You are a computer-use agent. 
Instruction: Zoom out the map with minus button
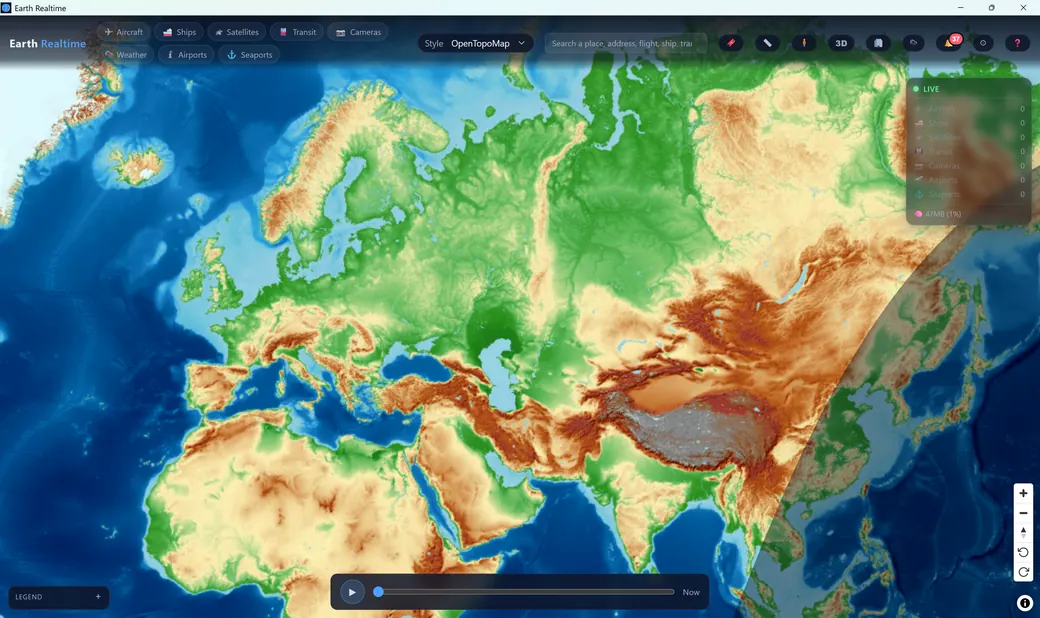coord(1023,513)
